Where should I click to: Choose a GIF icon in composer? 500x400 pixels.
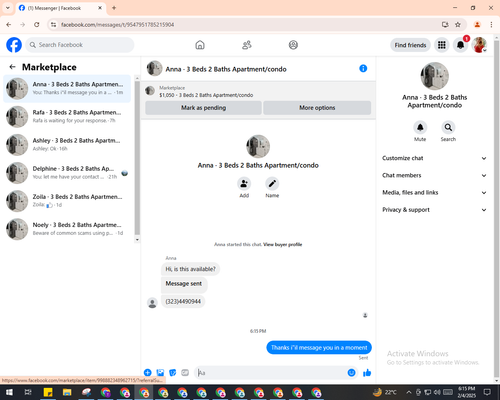pyautogui.click(x=185, y=373)
